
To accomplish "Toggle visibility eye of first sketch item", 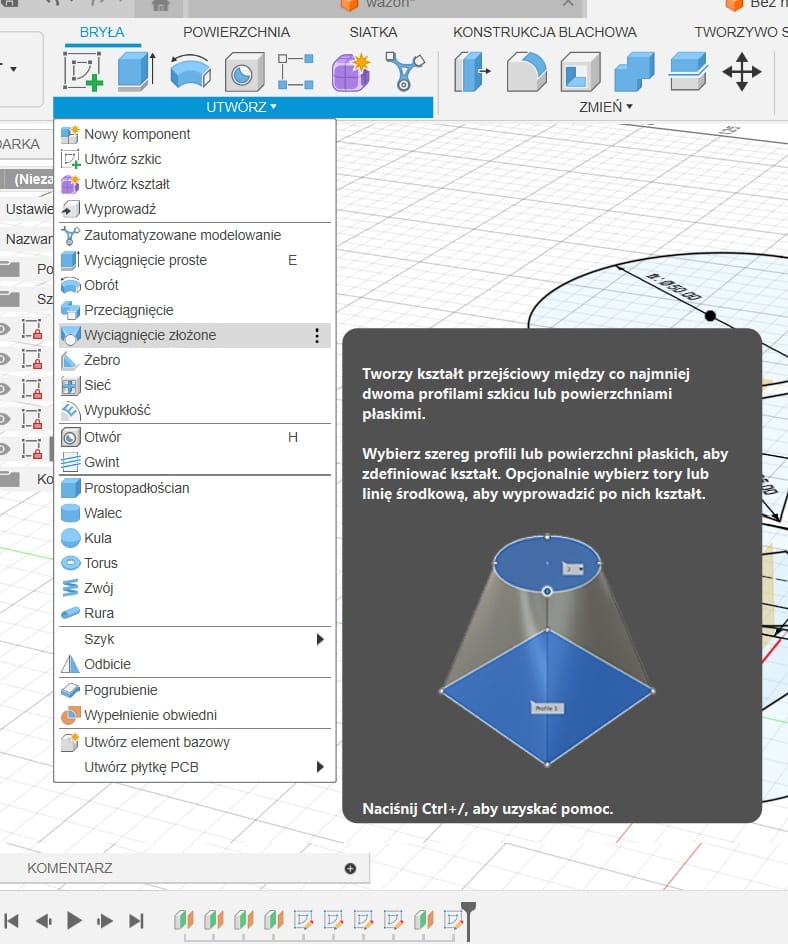I will (5, 329).
